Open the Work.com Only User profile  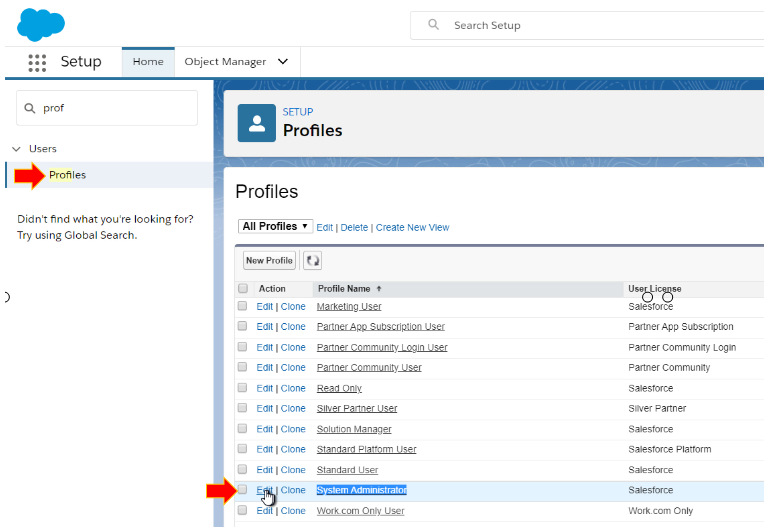click(360, 511)
